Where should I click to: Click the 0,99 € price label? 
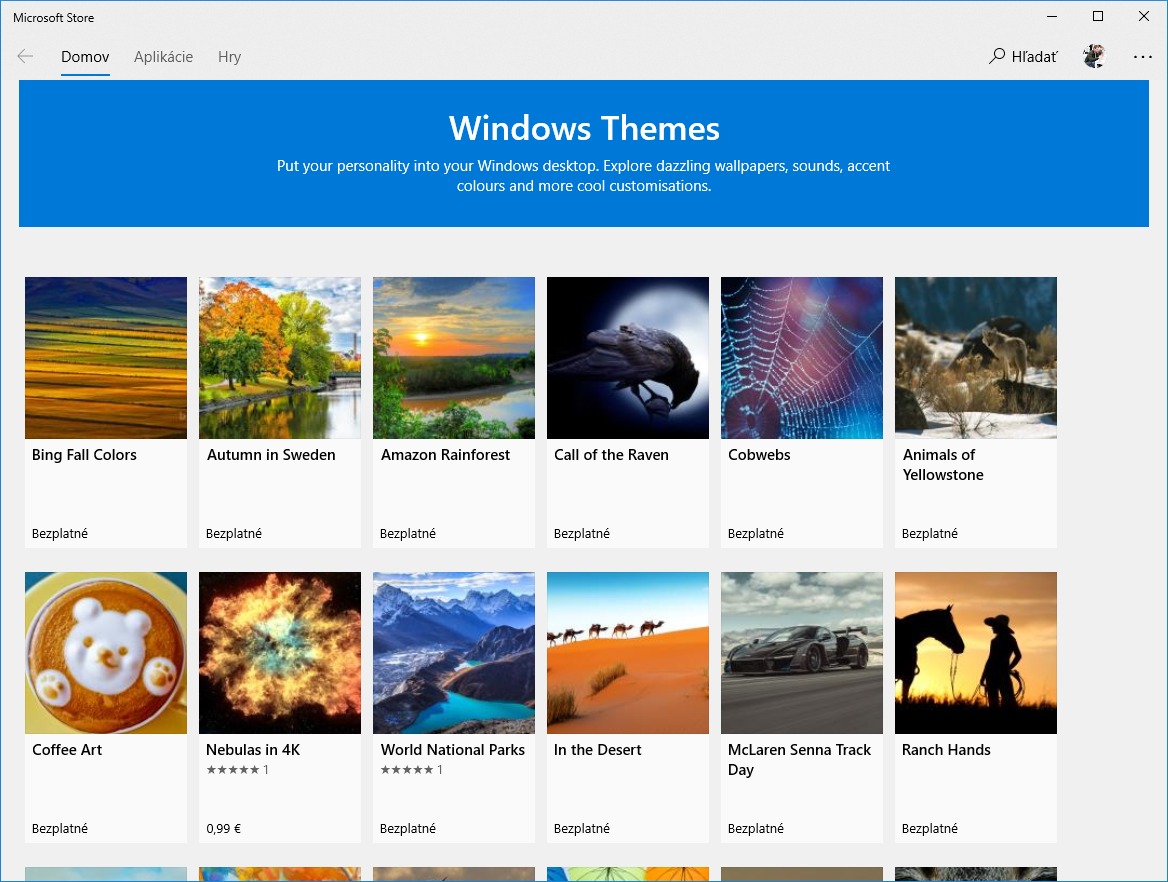click(x=224, y=829)
